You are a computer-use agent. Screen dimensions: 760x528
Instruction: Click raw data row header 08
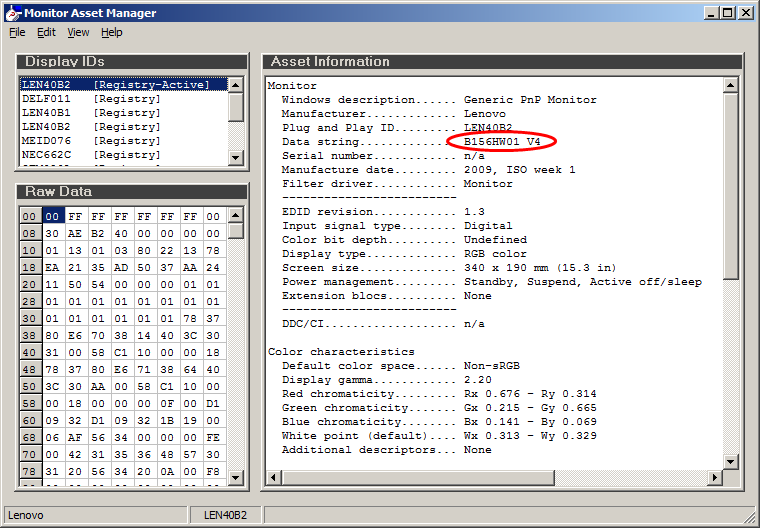[x=30, y=234]
